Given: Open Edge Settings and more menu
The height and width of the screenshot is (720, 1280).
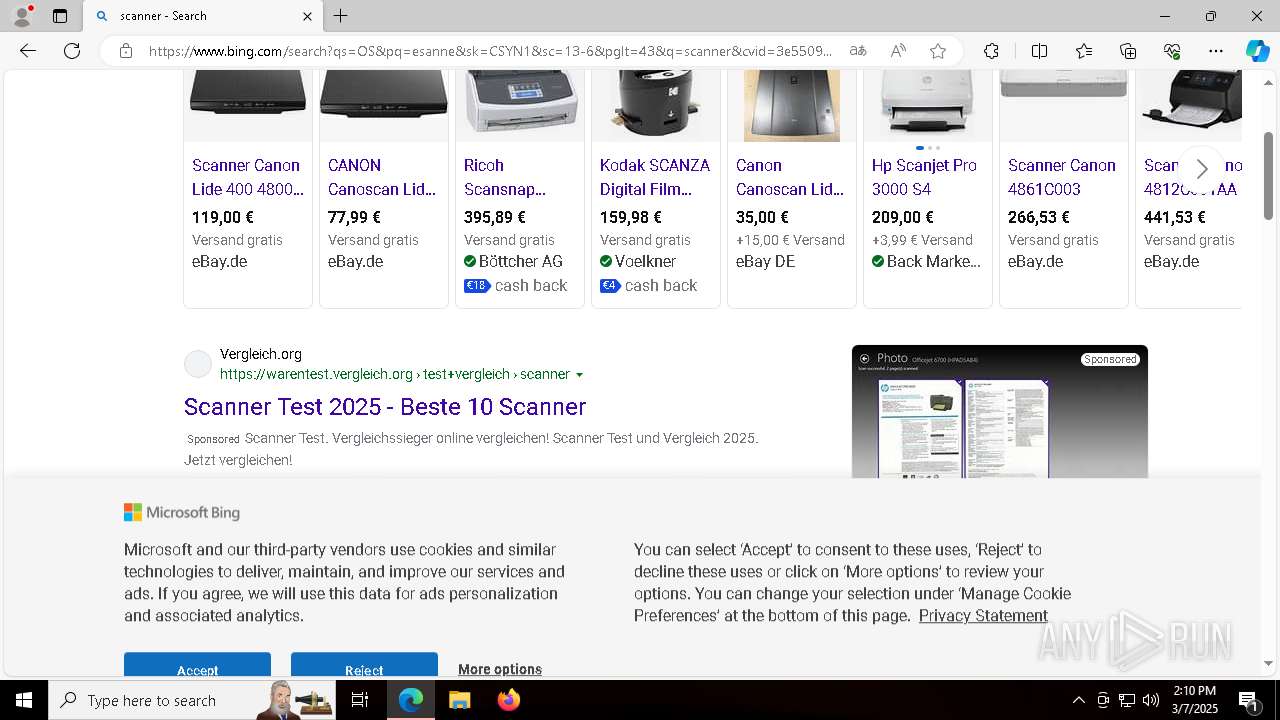Looking at the screenshot, I should pyautogui.click(x=1216, y=51).
